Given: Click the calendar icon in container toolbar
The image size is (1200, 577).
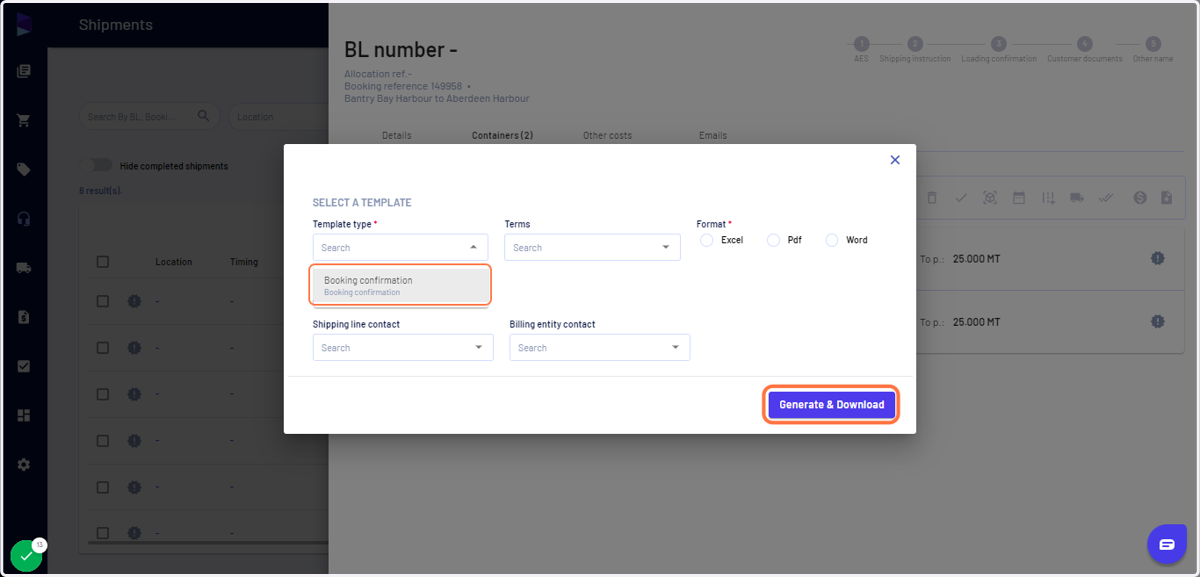Looking at the screenshot, I should (1019, 198).
